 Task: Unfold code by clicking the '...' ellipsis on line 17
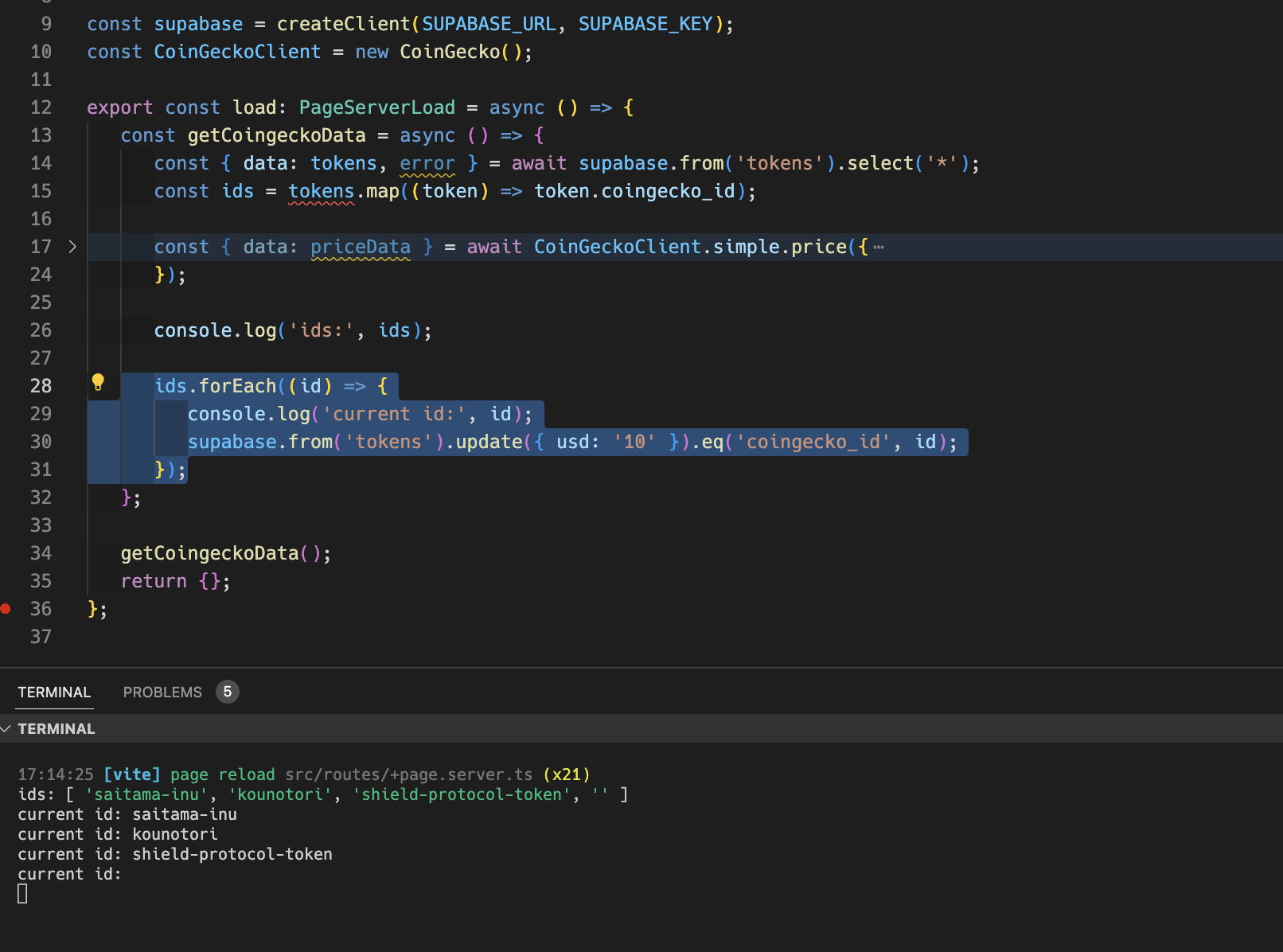point(878,247)
